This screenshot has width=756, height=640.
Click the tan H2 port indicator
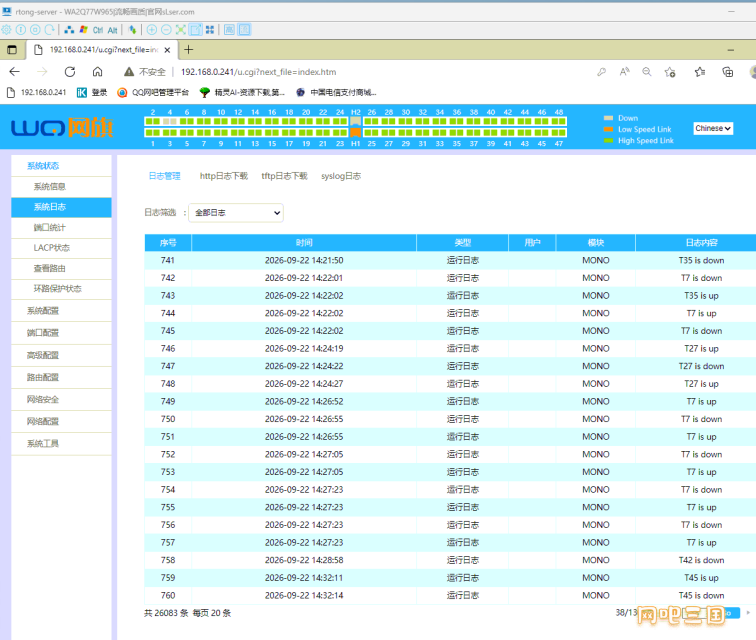pos(355,121)
